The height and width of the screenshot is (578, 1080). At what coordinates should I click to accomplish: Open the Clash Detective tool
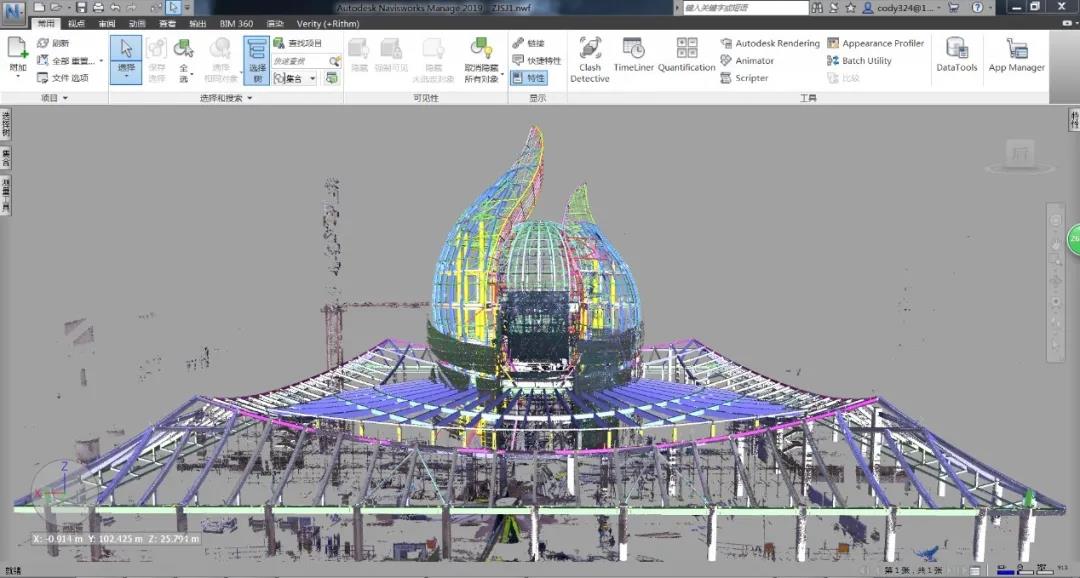coord(589,58)
